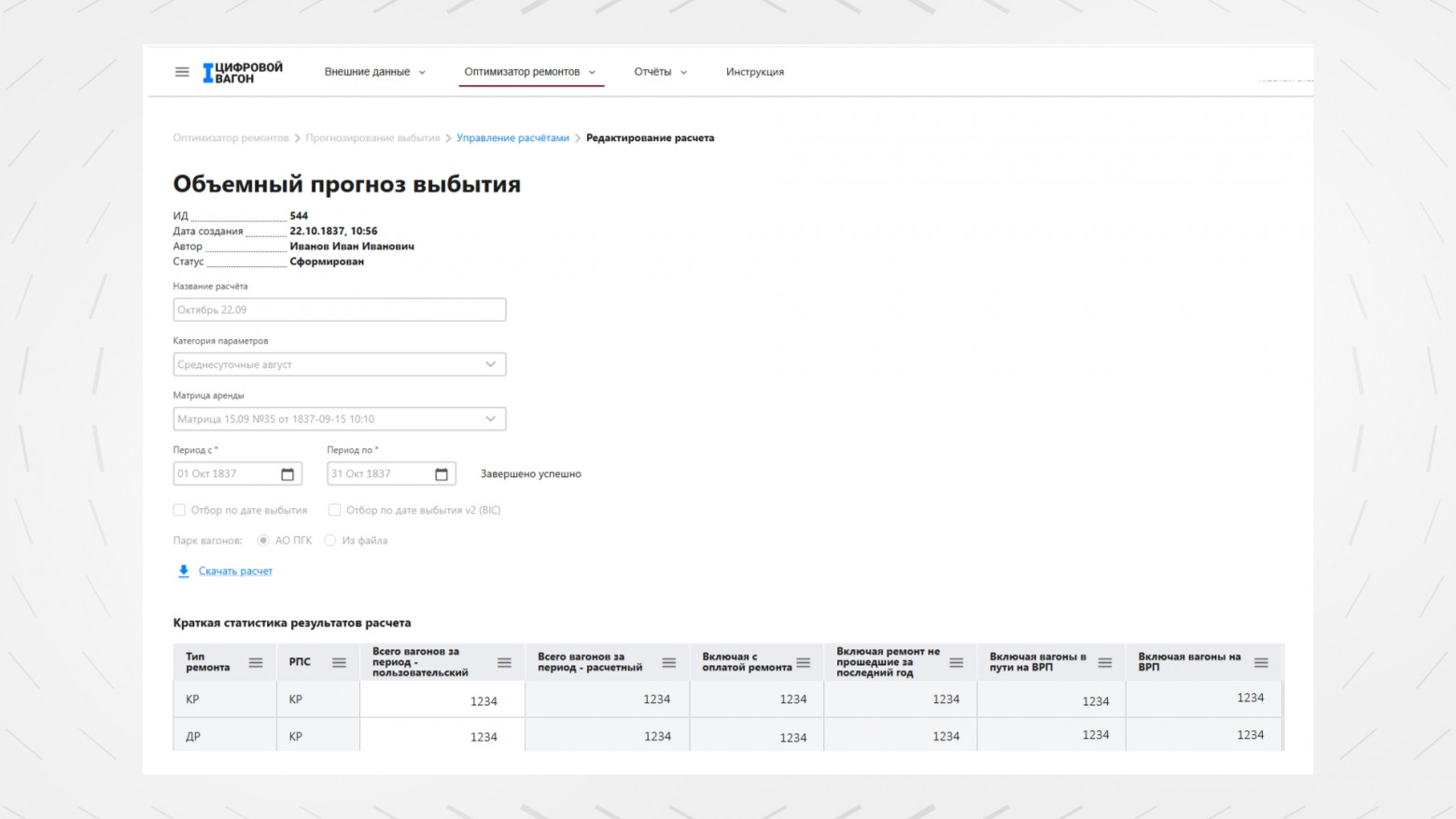Image resolution: width=1456 pixels, height=819 pixels.
Task: Go to the Инструкция page
Action: tap(754, 72)
